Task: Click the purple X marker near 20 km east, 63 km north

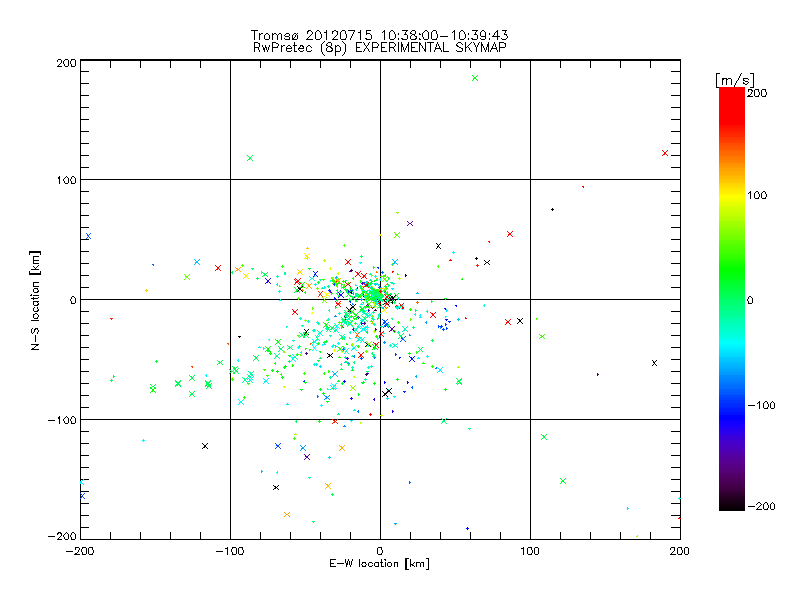Action: point(410,223)
